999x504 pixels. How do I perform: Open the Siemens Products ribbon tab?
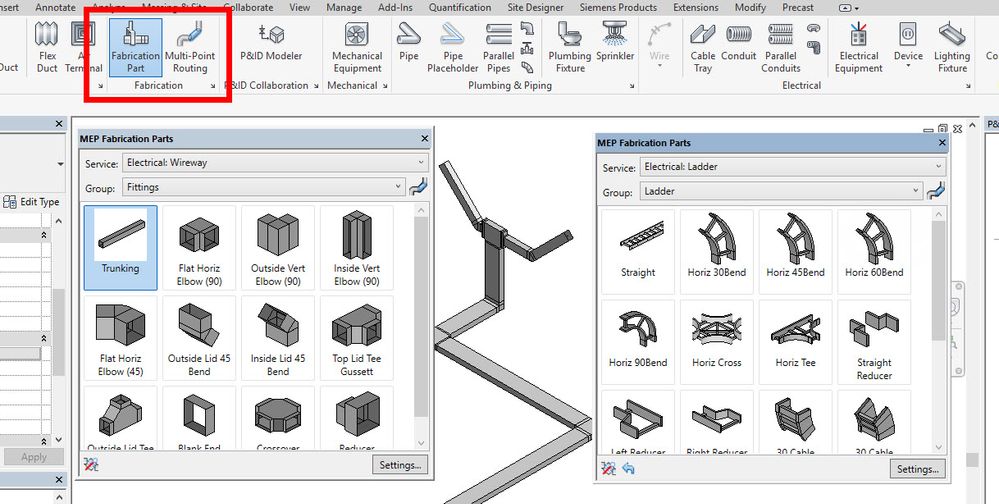point(618,8)
